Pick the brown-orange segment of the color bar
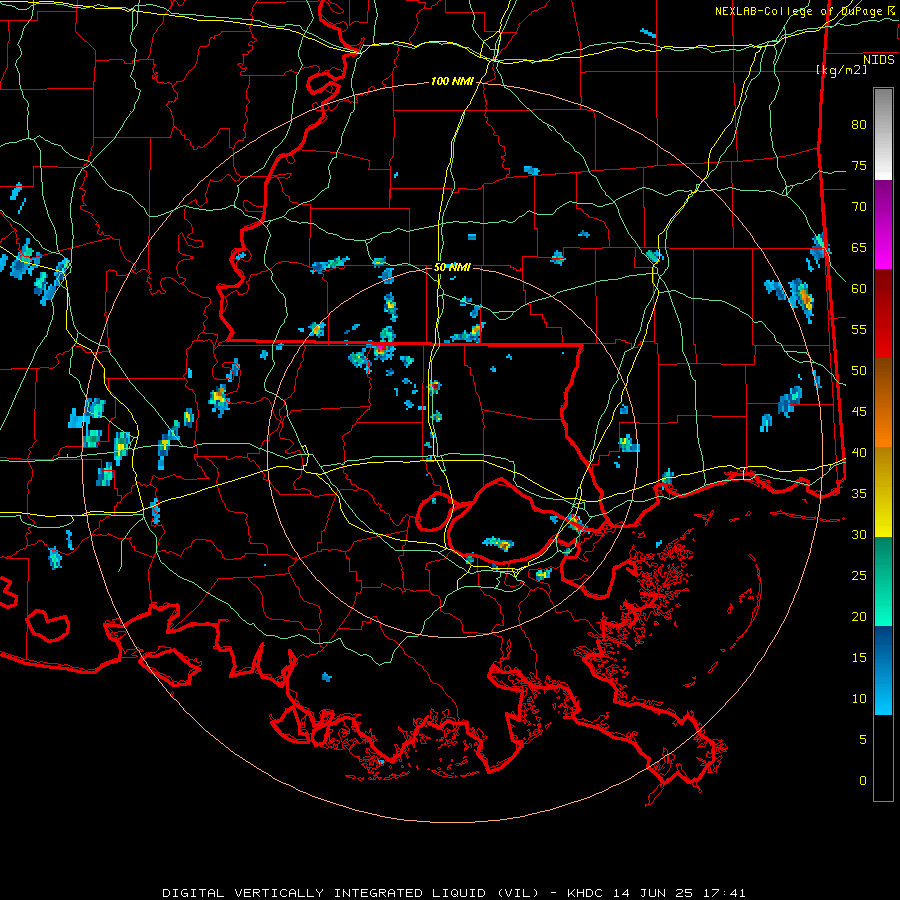The width and height of the screenshot is (900, 900). pyautogui.click(x=883, y=403)
